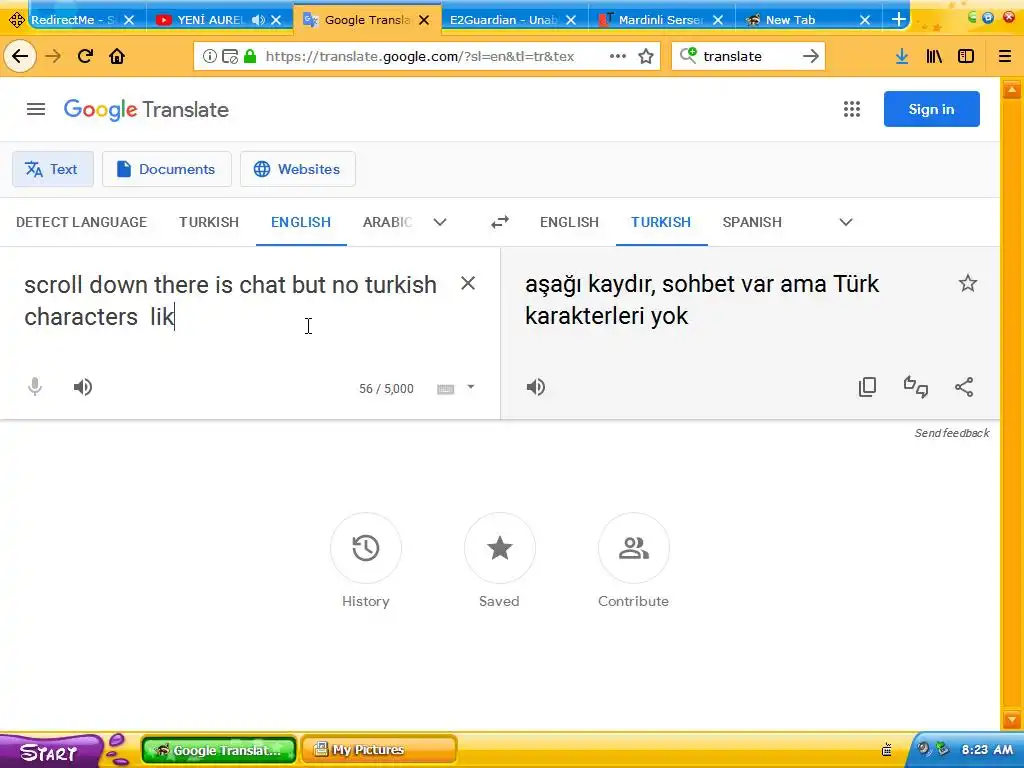Open Google Translate main menu hamburger
The height and width of the screenshot is (768, 1024).
(36, 109)
